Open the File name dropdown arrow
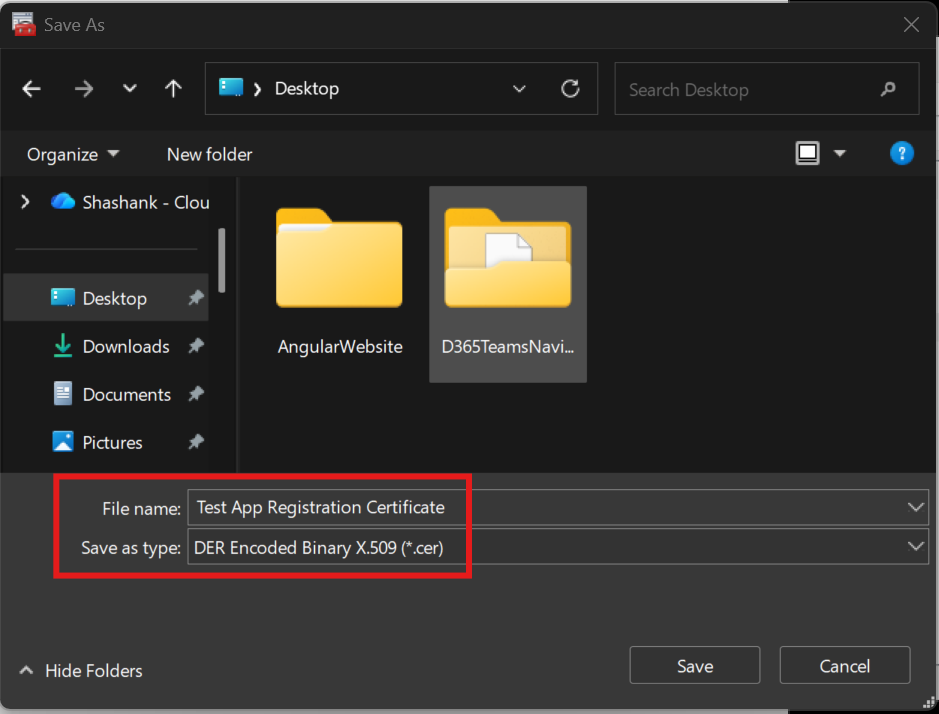939x714 pixels. coord(915,507)
